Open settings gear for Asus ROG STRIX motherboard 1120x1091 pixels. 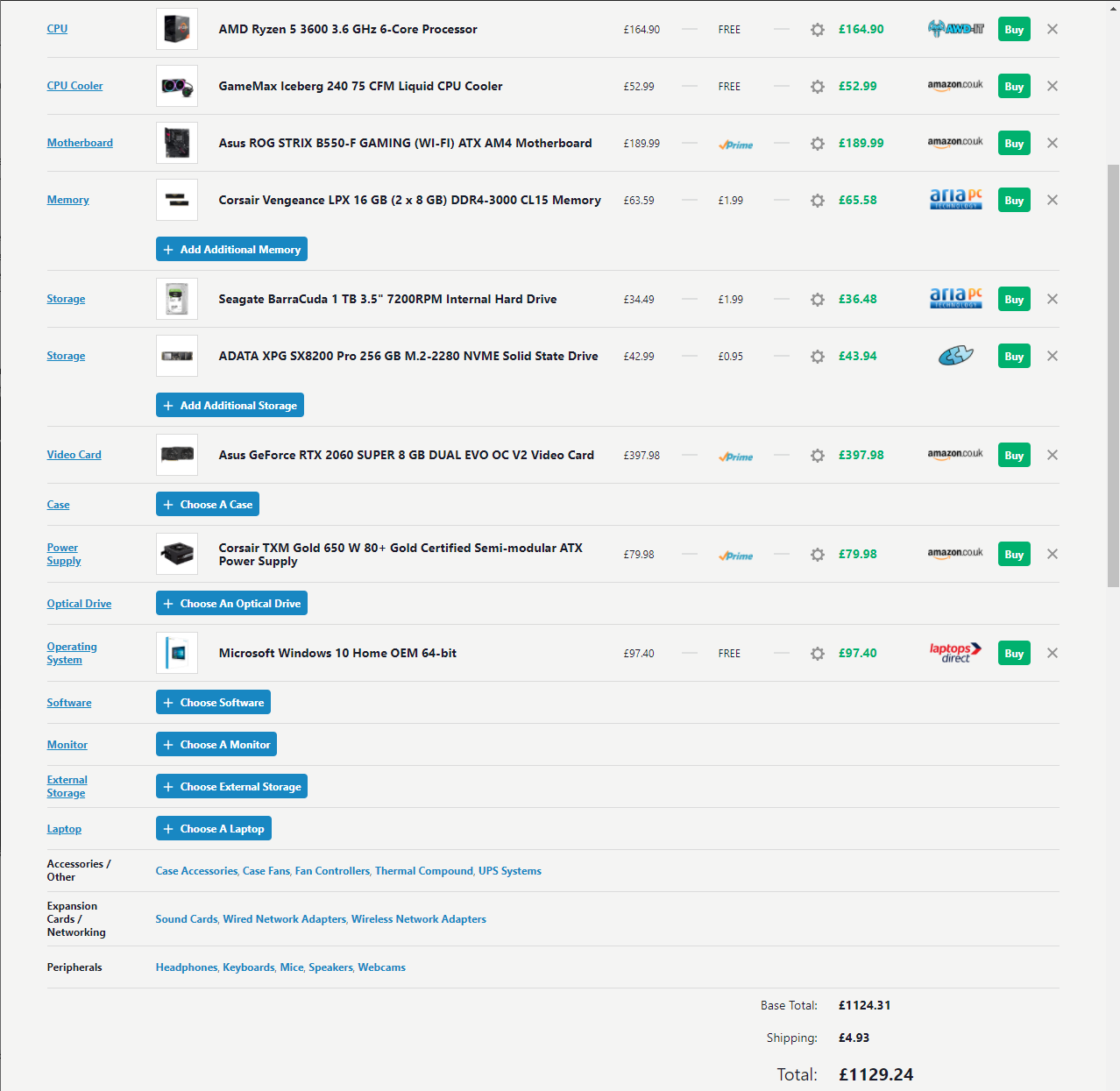[818, 144]
